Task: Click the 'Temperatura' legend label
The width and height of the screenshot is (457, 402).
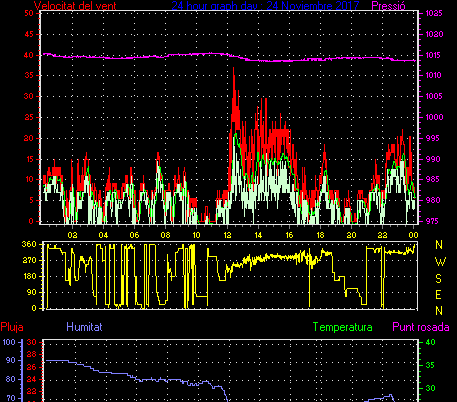Action: click(x=342, y=327)
